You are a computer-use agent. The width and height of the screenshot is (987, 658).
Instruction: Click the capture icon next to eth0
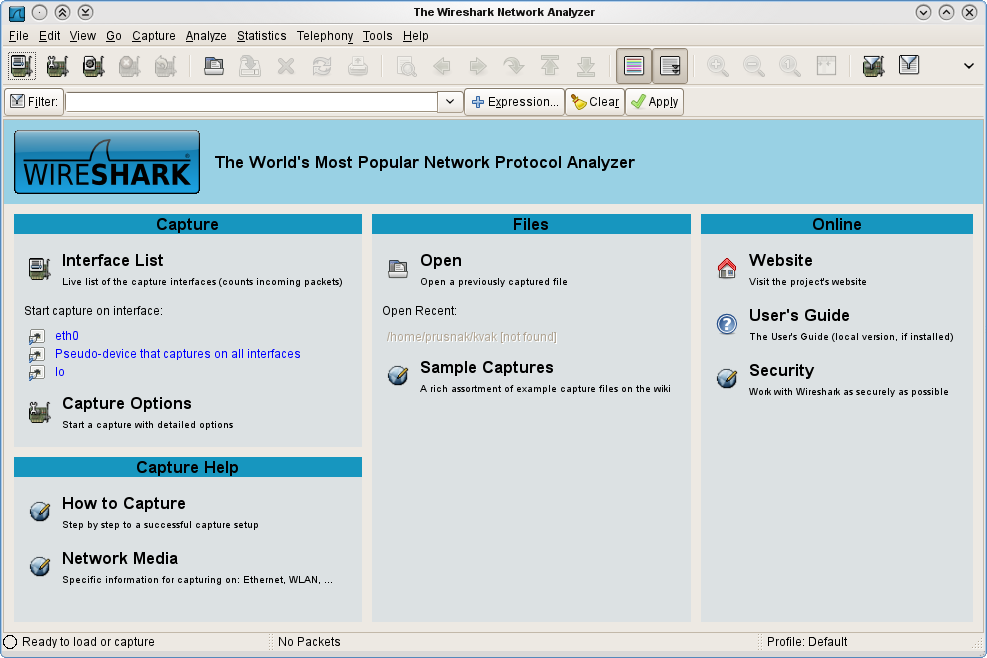click(x=37, y=336)
